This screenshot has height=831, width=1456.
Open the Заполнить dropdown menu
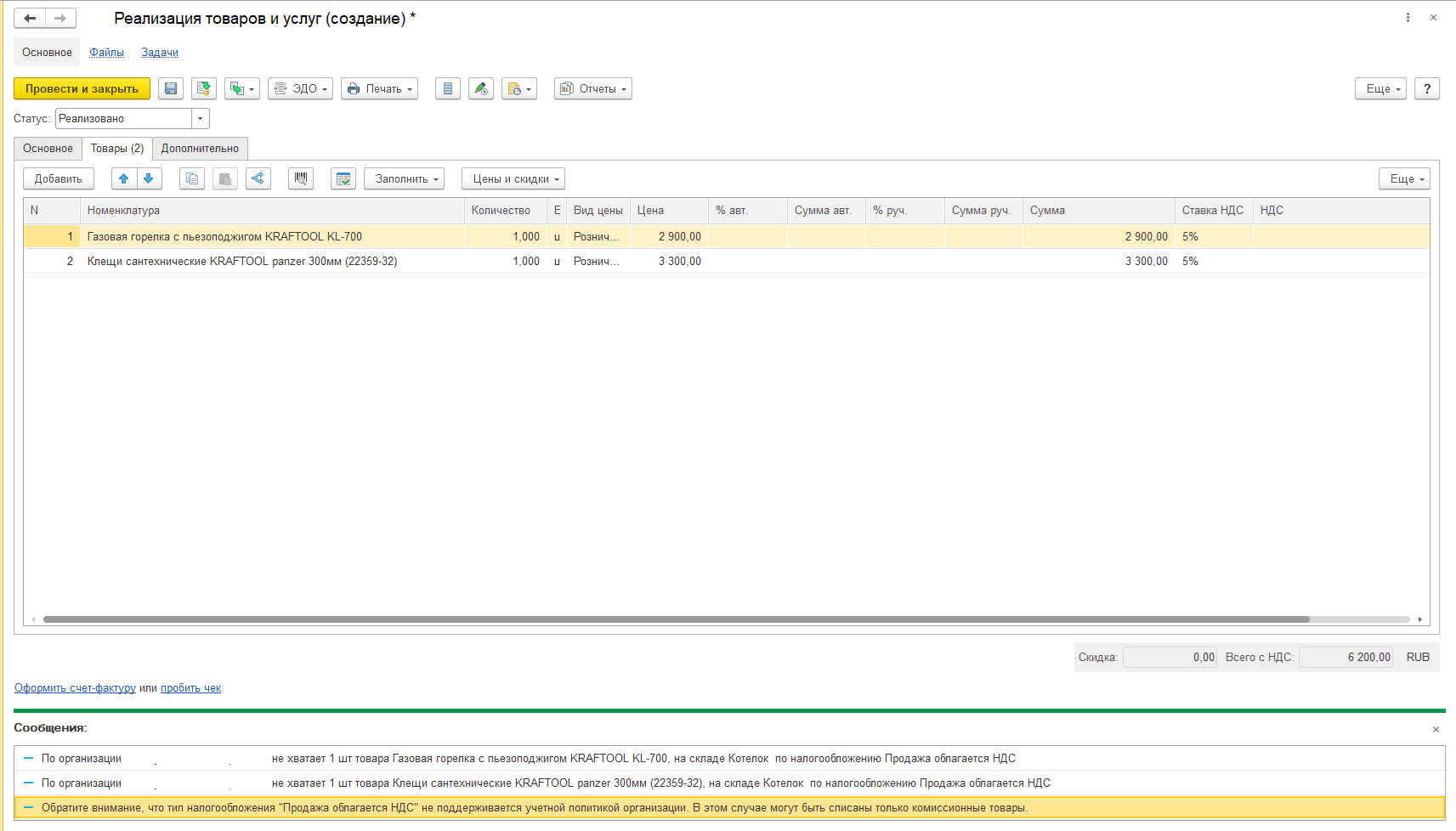pyautogui.click(x=405, y=178)
